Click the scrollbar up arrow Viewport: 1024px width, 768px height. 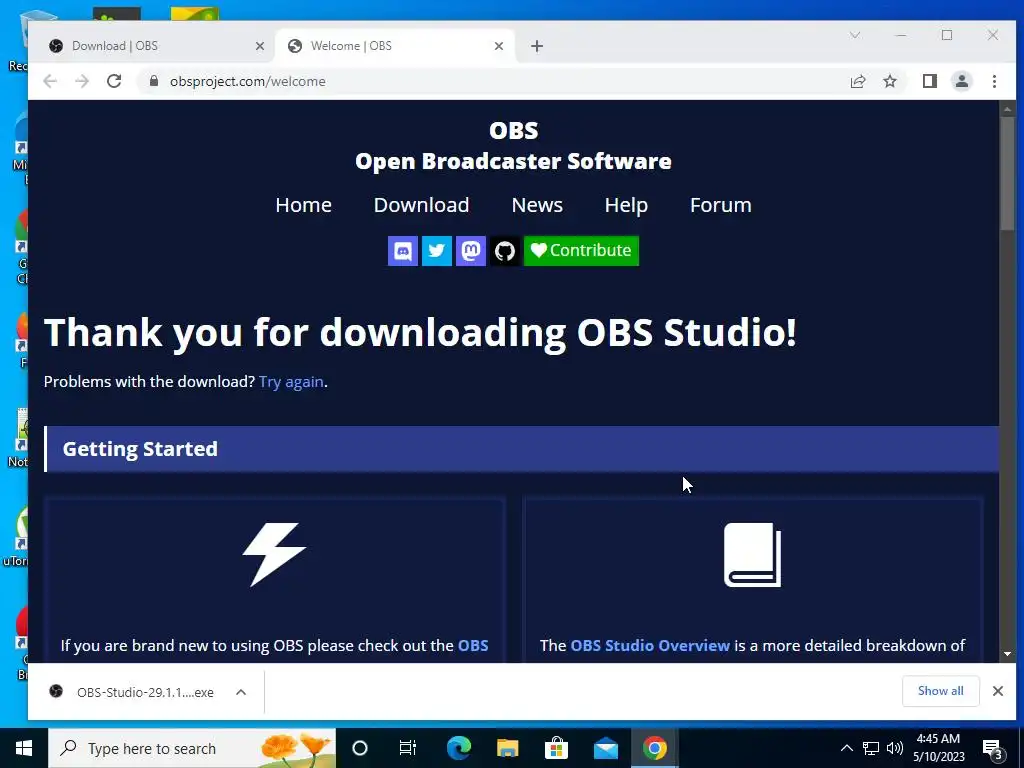tap(1008, 108)
